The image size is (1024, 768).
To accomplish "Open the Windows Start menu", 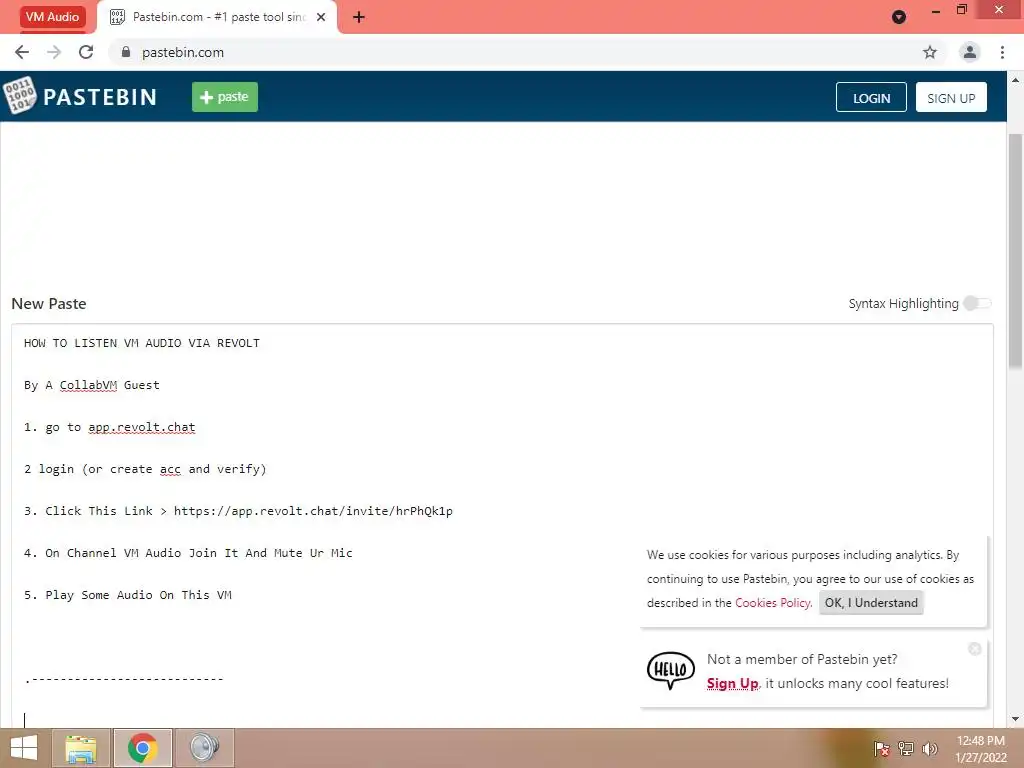I will [x=24, y=748].
